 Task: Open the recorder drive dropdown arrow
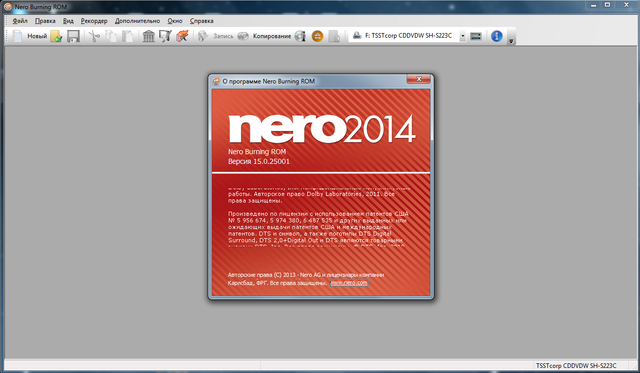[462, 36]
